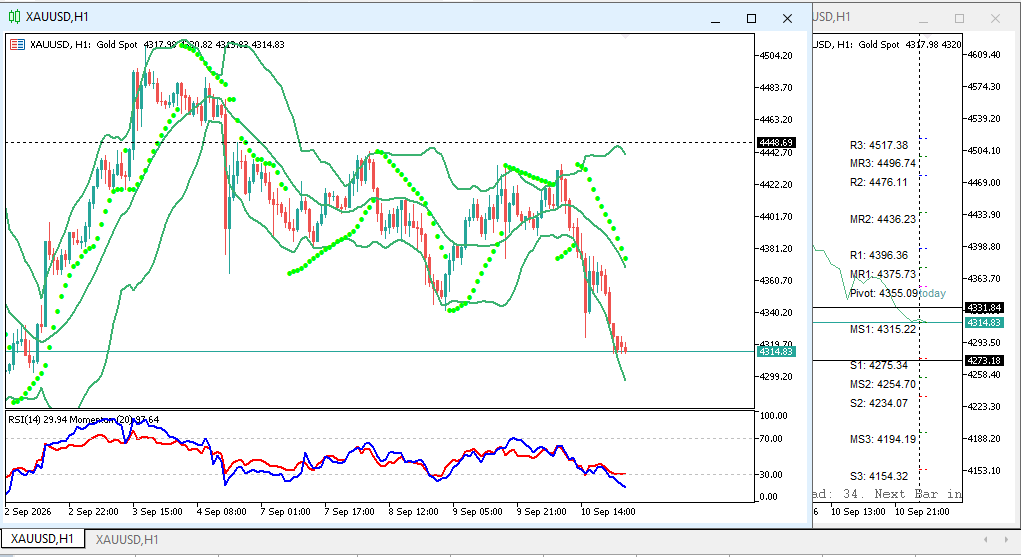Click the 'R1: 4396.36' resistance level text
This screenshot has height=557, width=1023.
[x=879, y=256]
